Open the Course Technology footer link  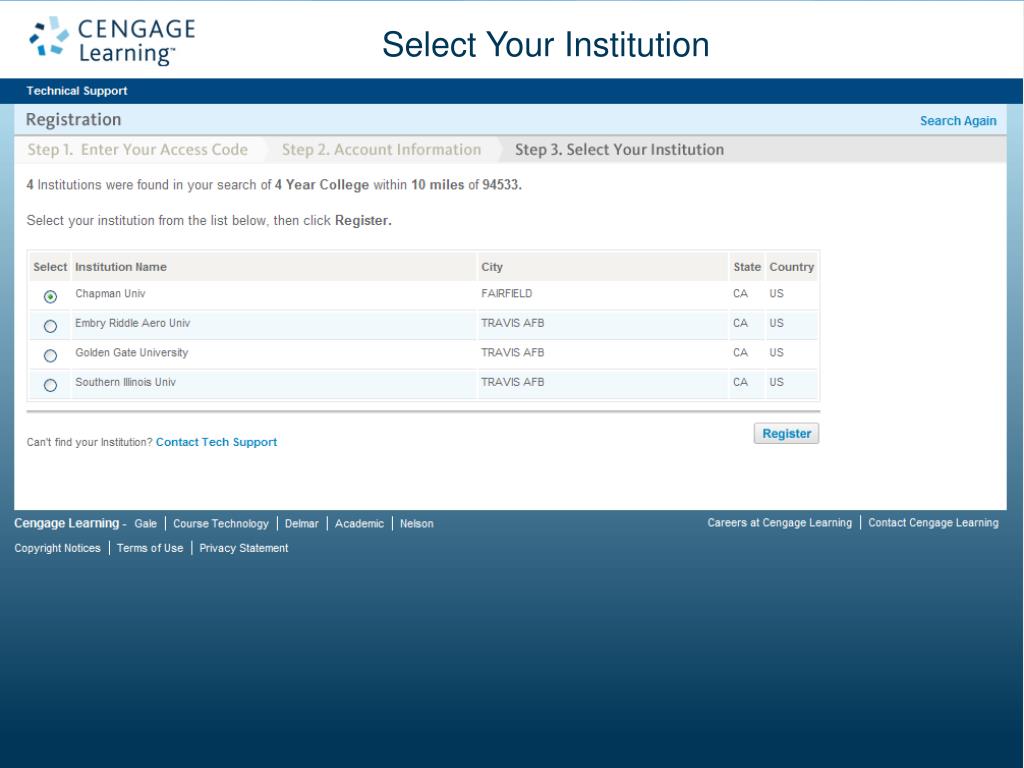pos(221,524)
